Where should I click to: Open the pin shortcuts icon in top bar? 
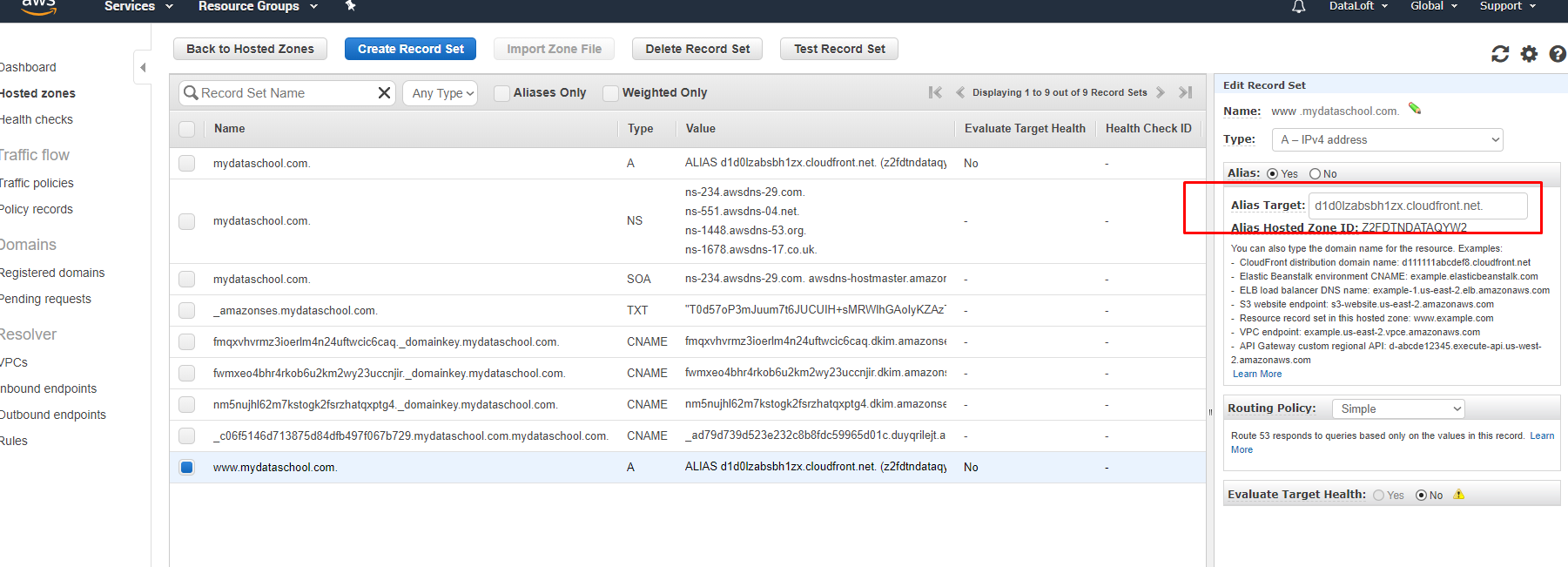click(351, 6)
